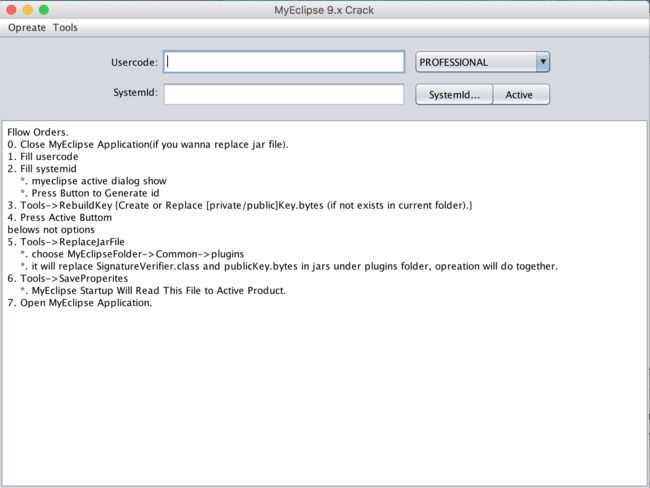Click 'myeclipse active dialog show' line

pos(94,181)
